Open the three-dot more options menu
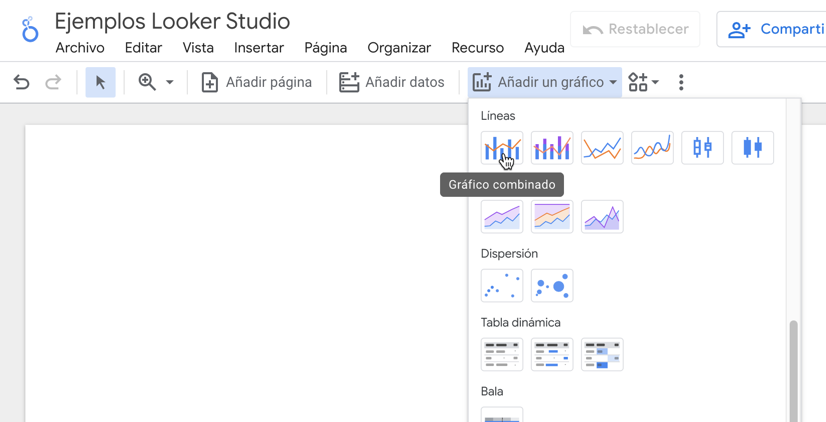The height and width of the screenshot is (422, 826). pyautogui.click(x=681, y=82)
